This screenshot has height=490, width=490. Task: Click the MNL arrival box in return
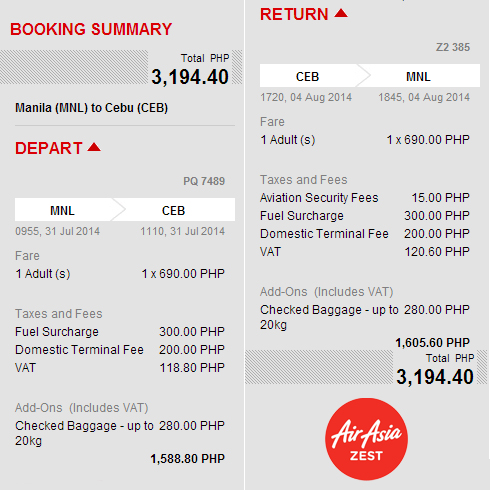(418, 77)
